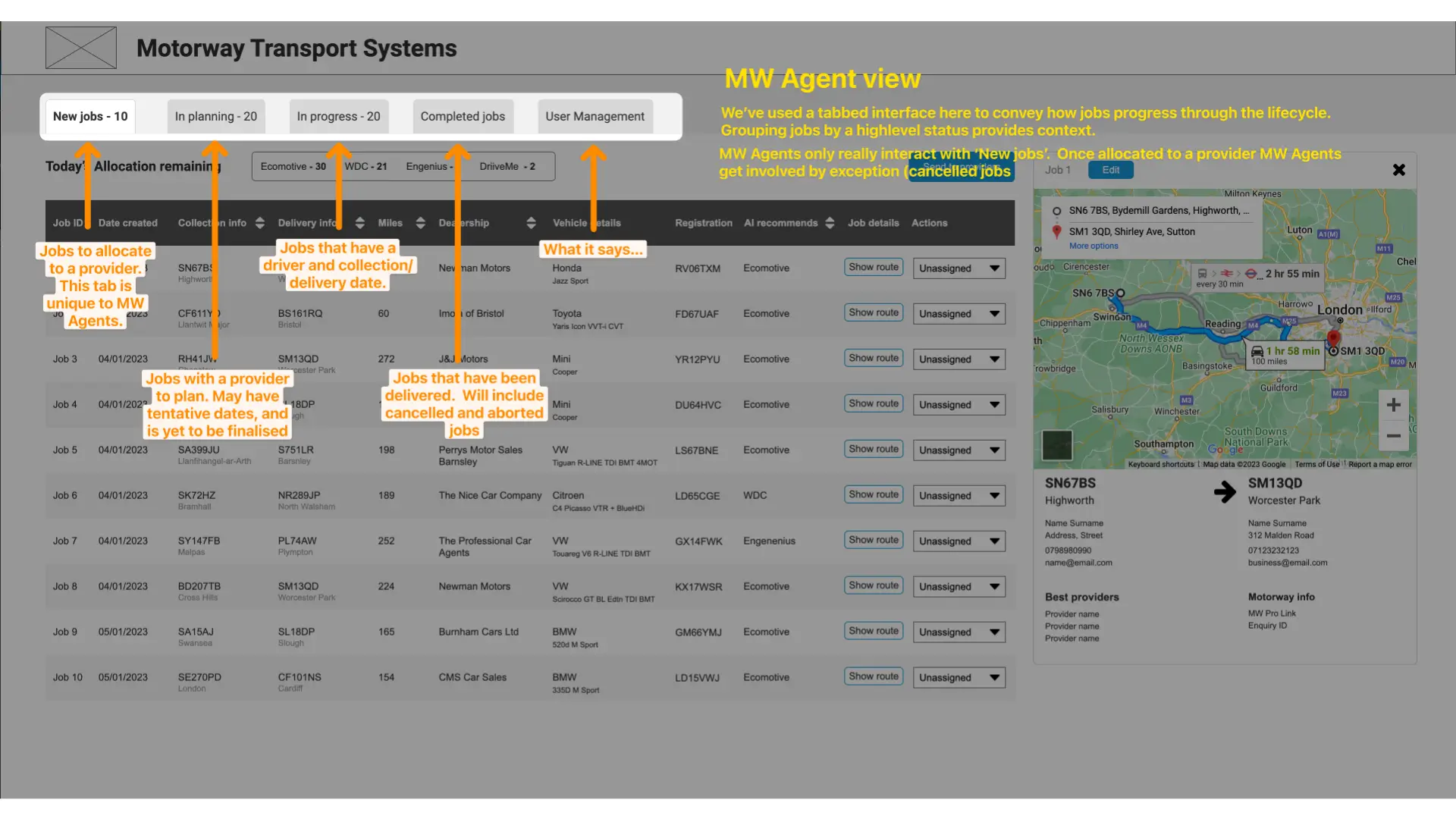Screen dimensions: 1456x819
Task: Open More options link in map directions
Action: [1094, 246]
